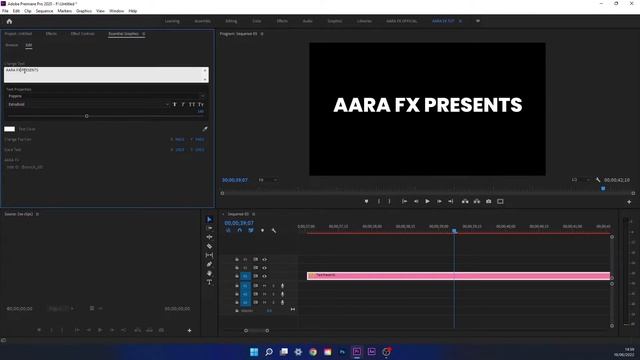This screenshot has width=640, height=360.
Task: Switch to the Effects panel tab
Action: coord(51,34)
